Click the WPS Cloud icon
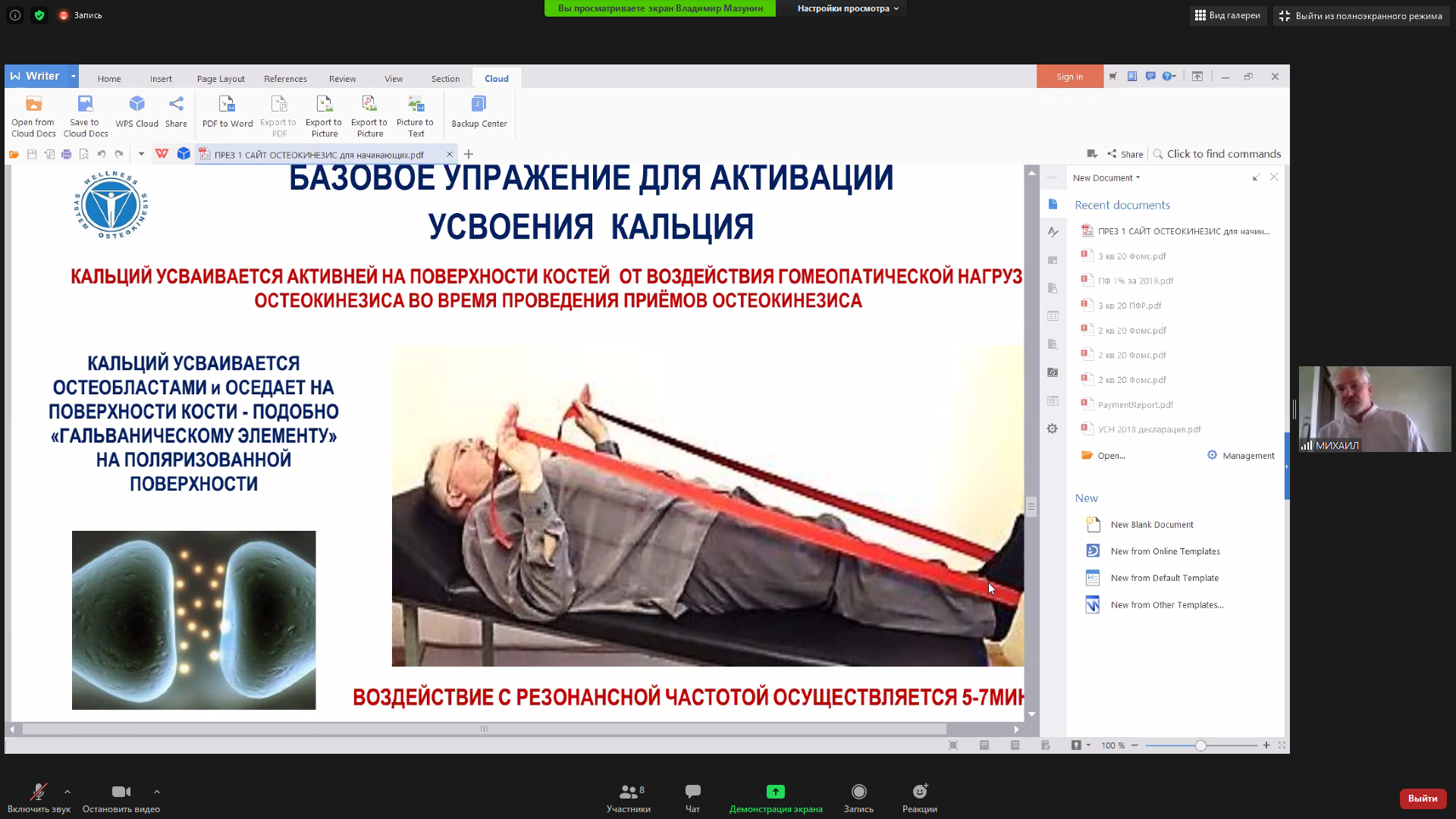The width and height of the screenshot is (1456, 819). (x=136, y=105)
